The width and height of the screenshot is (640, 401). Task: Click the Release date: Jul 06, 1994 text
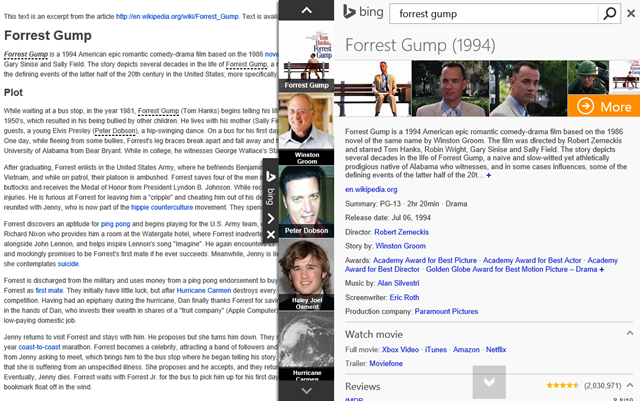(388, 218)
